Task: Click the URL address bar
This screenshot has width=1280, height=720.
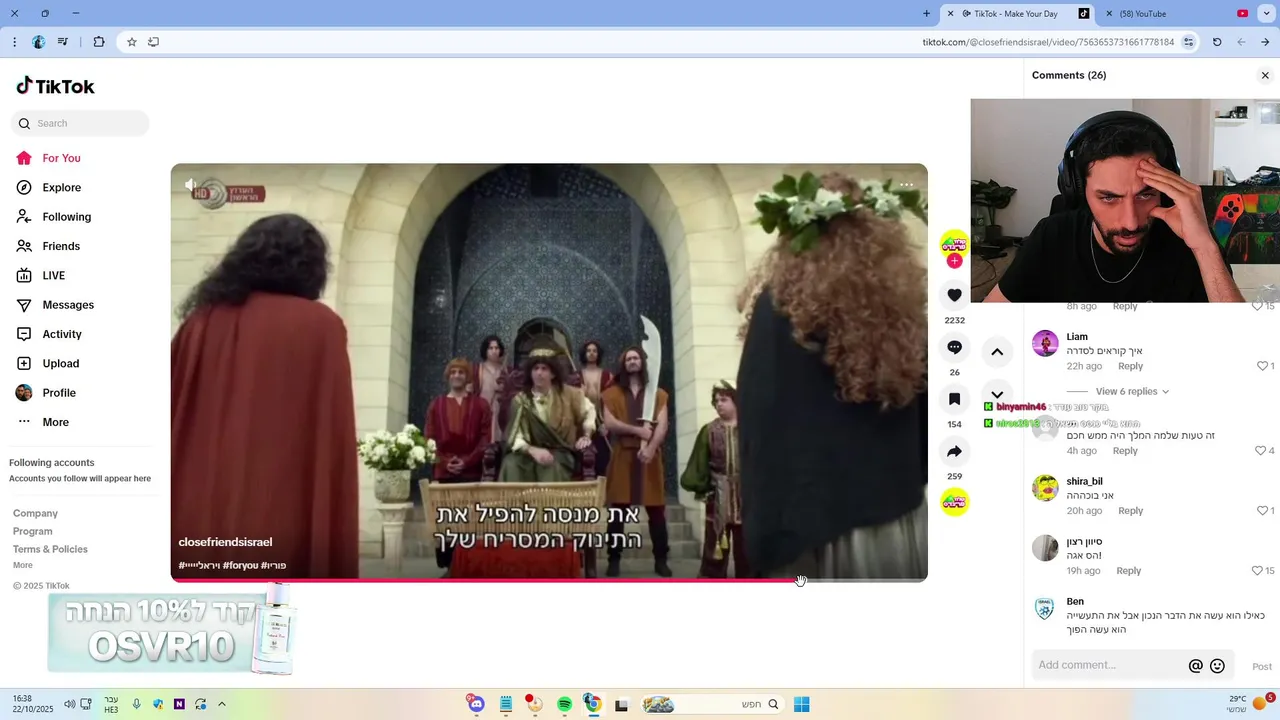Action: pyautogui.click(x=1048, y=42)
